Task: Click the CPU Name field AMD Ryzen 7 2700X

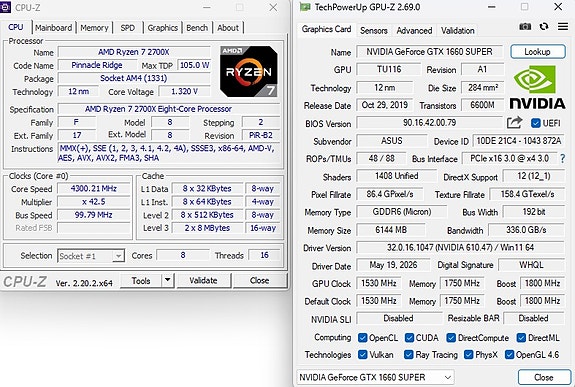Action: tap(134, 52)
